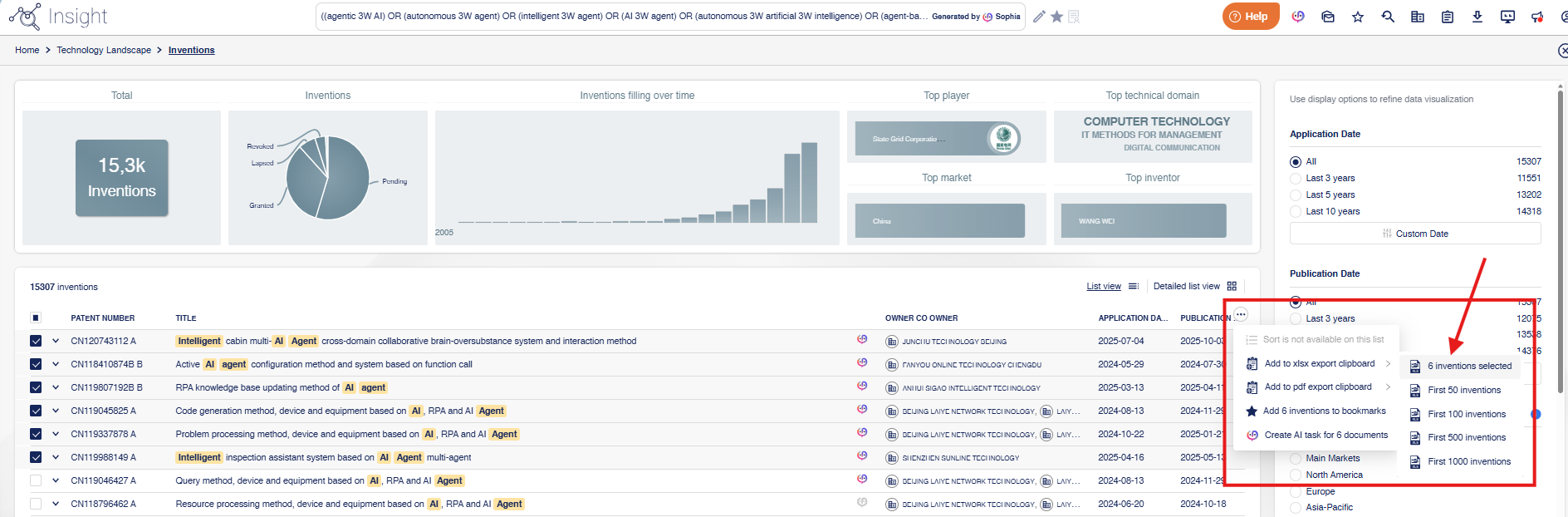
Task: Click Sophia icon on CN120743112 A row
Action: point(862,339)
